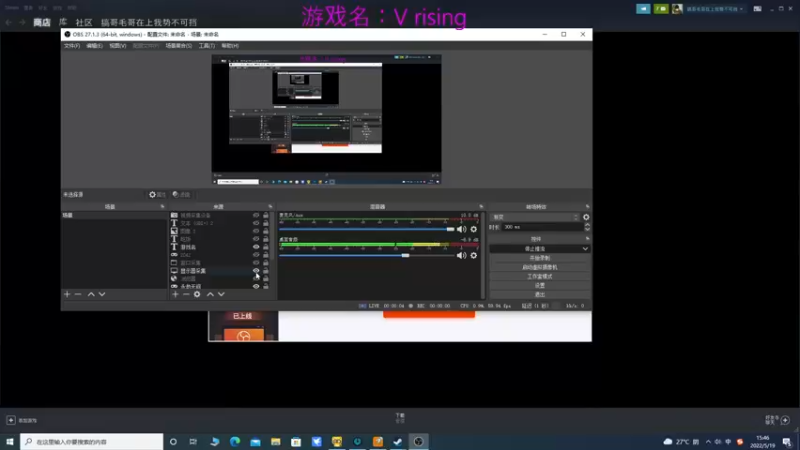Open the Steam account name dropdown
Screen dimensions: 800x450
pos(714,9)
